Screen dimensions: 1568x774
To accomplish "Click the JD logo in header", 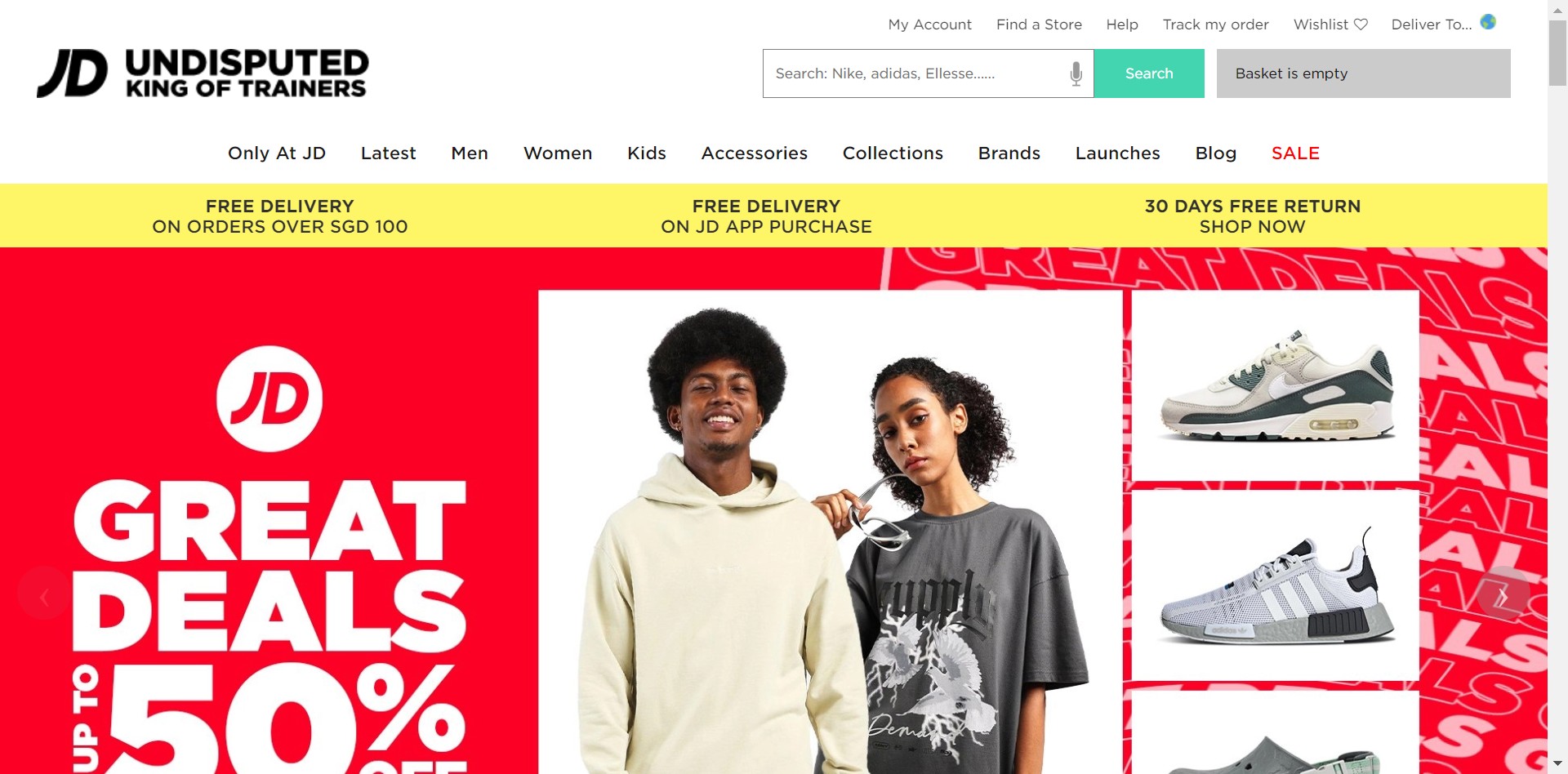I will (203, 73).
